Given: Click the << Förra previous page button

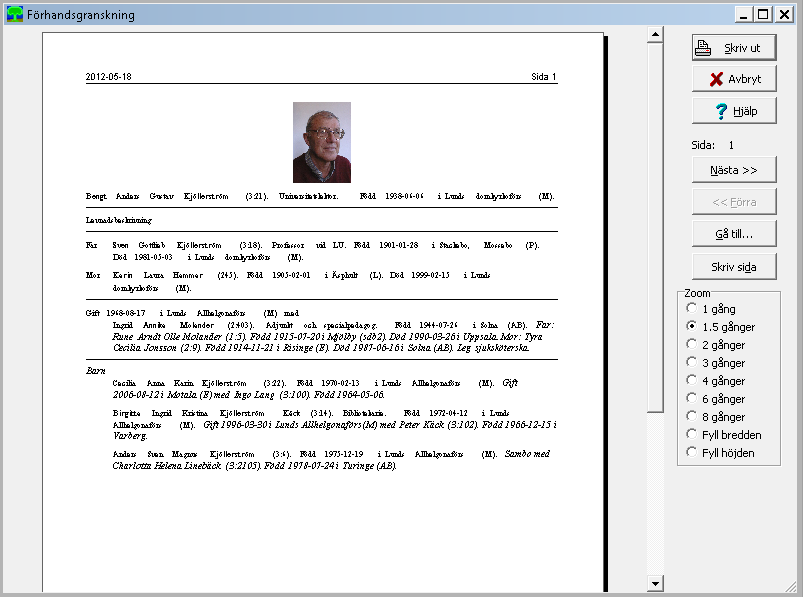Looking at the screenshot, I should tap(734, 202).
